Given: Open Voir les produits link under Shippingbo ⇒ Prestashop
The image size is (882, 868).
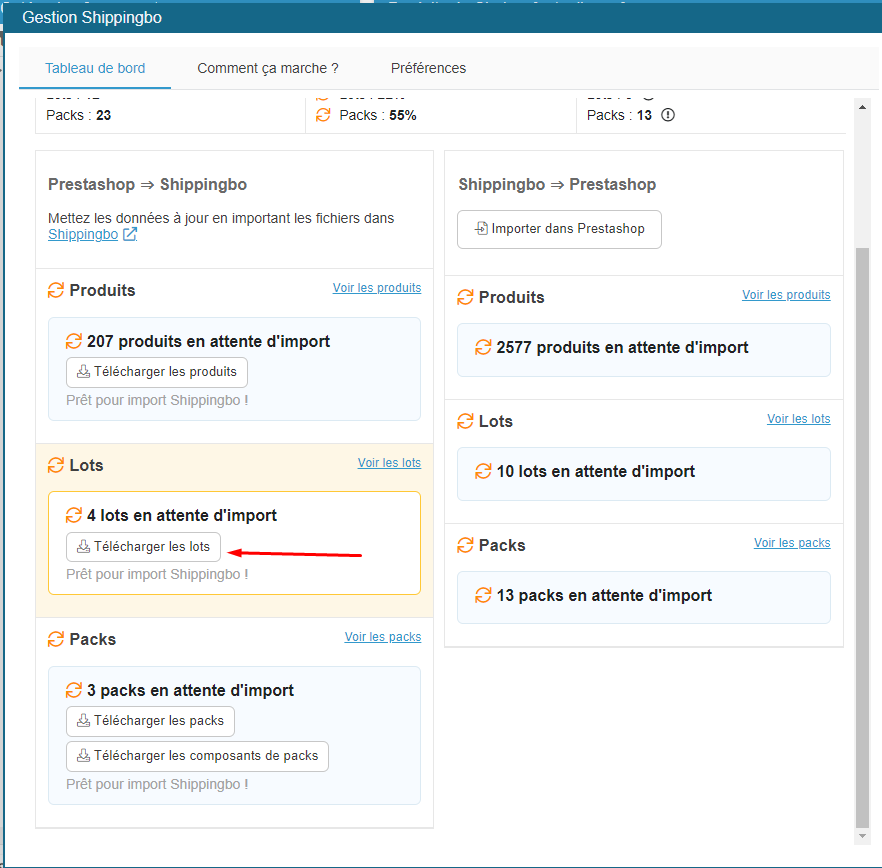Looking at the screenshot, I should click(786, 295).
